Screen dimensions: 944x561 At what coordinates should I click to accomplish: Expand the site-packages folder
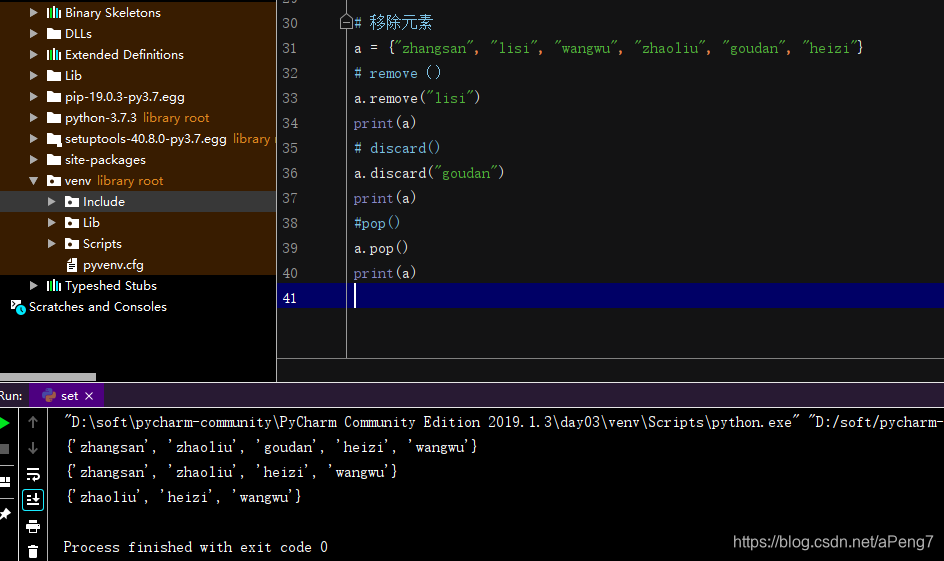34,160
